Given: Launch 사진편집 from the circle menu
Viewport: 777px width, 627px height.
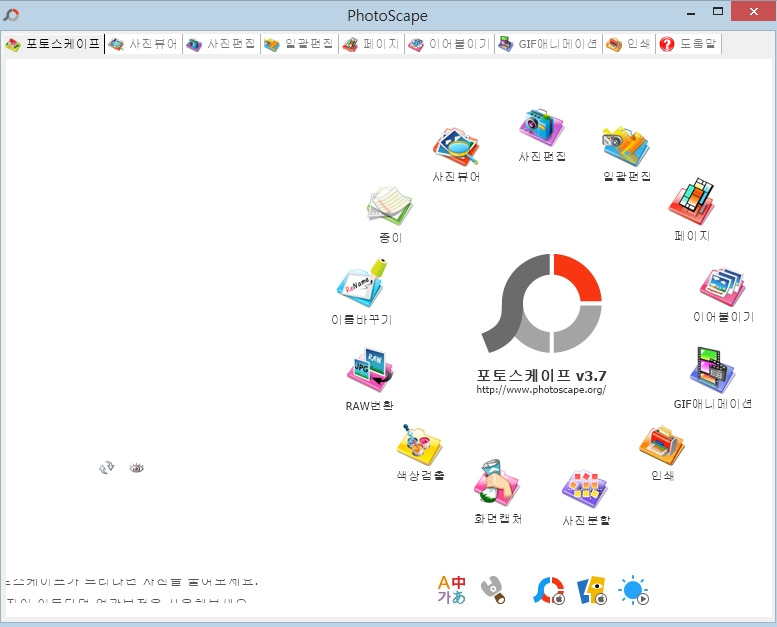Looking at the screenshot, I should pos(541,127).
